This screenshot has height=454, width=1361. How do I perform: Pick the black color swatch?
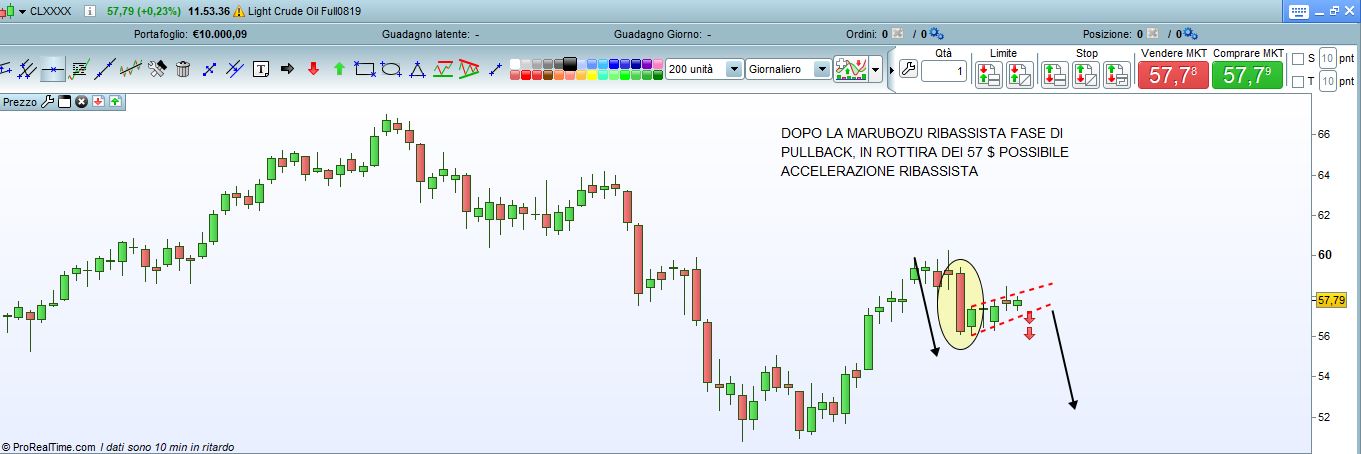(x=570, y=62)
